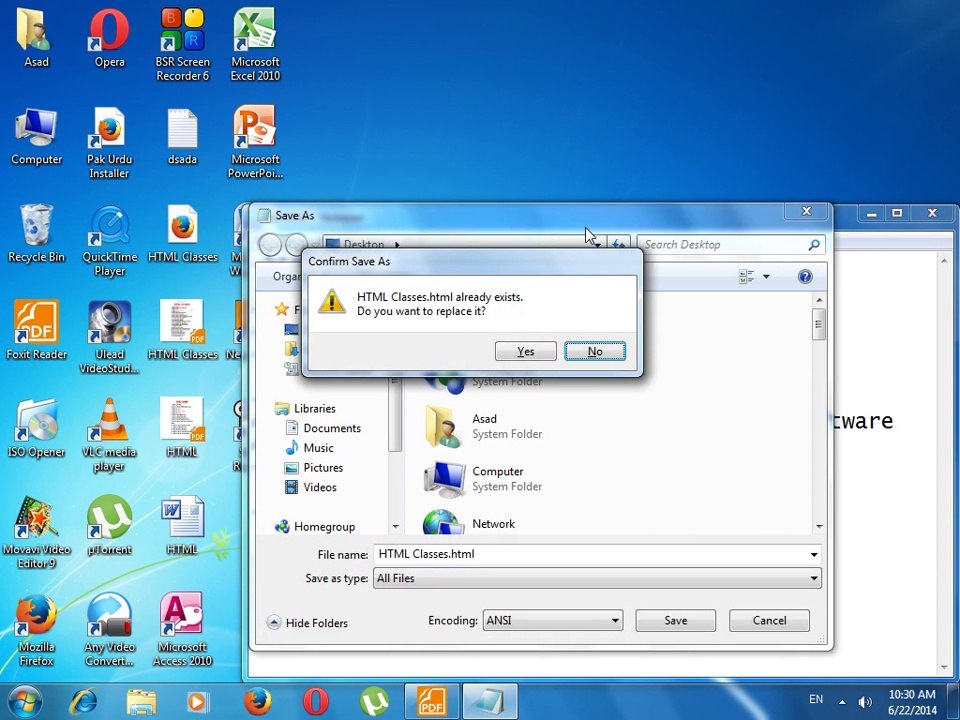This screenshot has width=960, height=720.
Task: Open Windows Media Player from taskbar
Action: pos(198,702)
